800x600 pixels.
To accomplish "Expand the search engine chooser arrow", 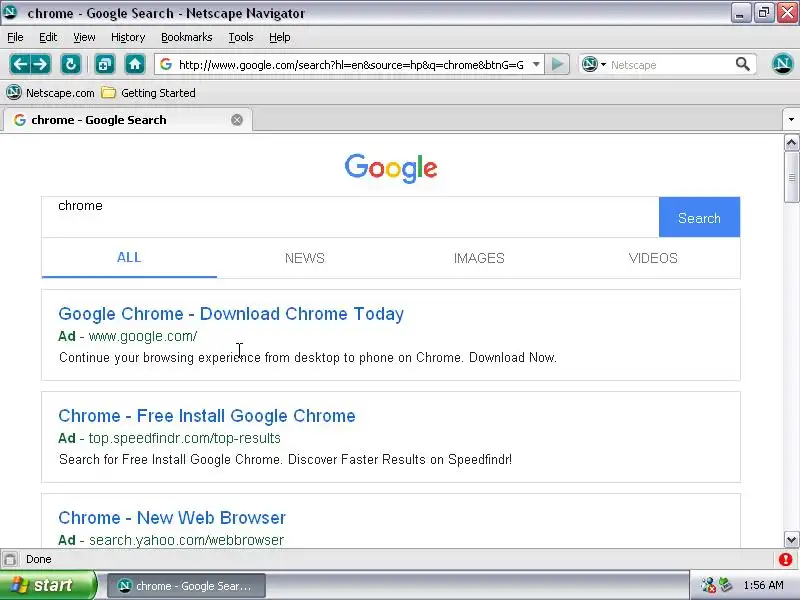I will coord(604,64).
